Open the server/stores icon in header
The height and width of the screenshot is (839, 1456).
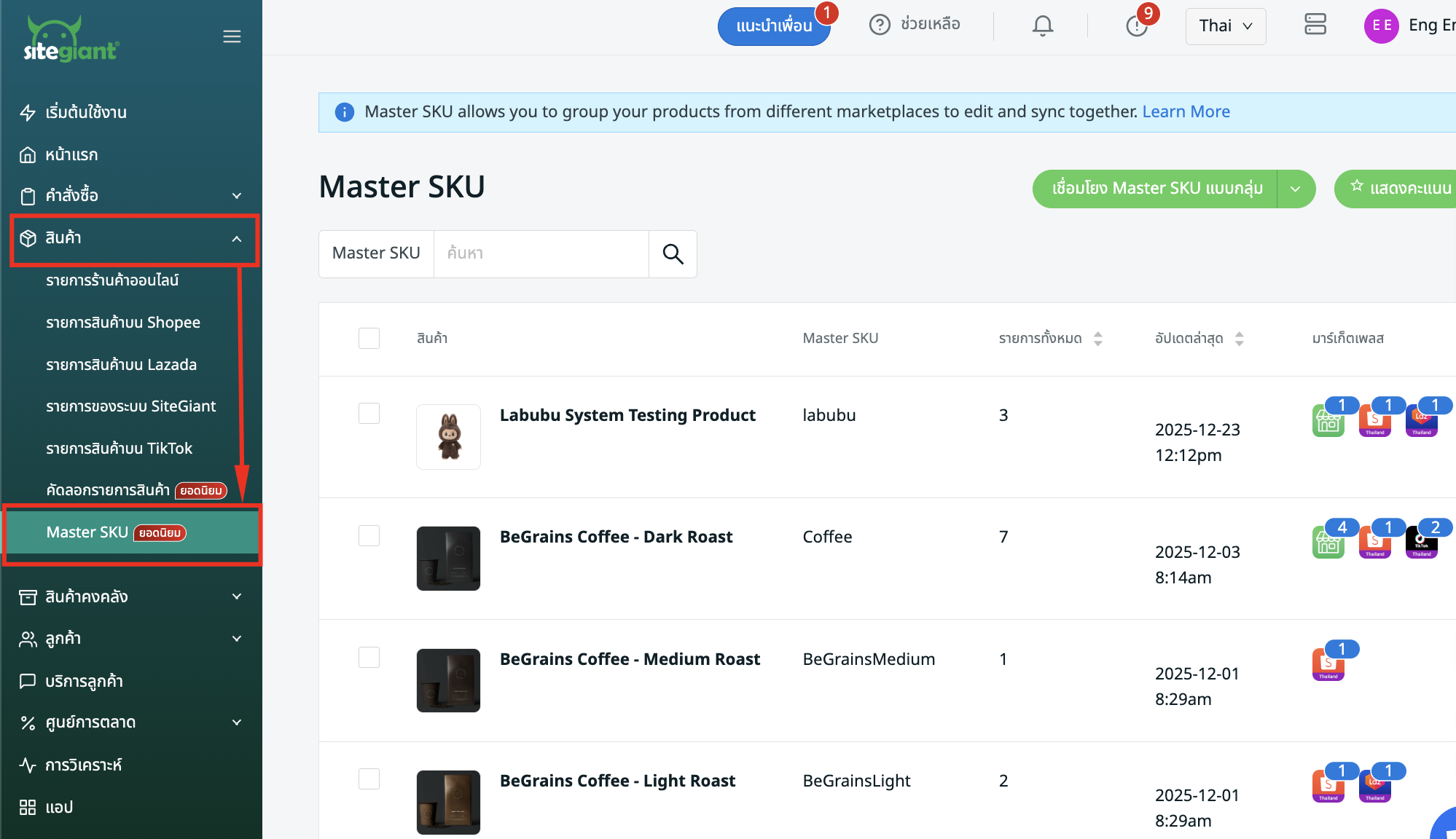coord(1315,25)
